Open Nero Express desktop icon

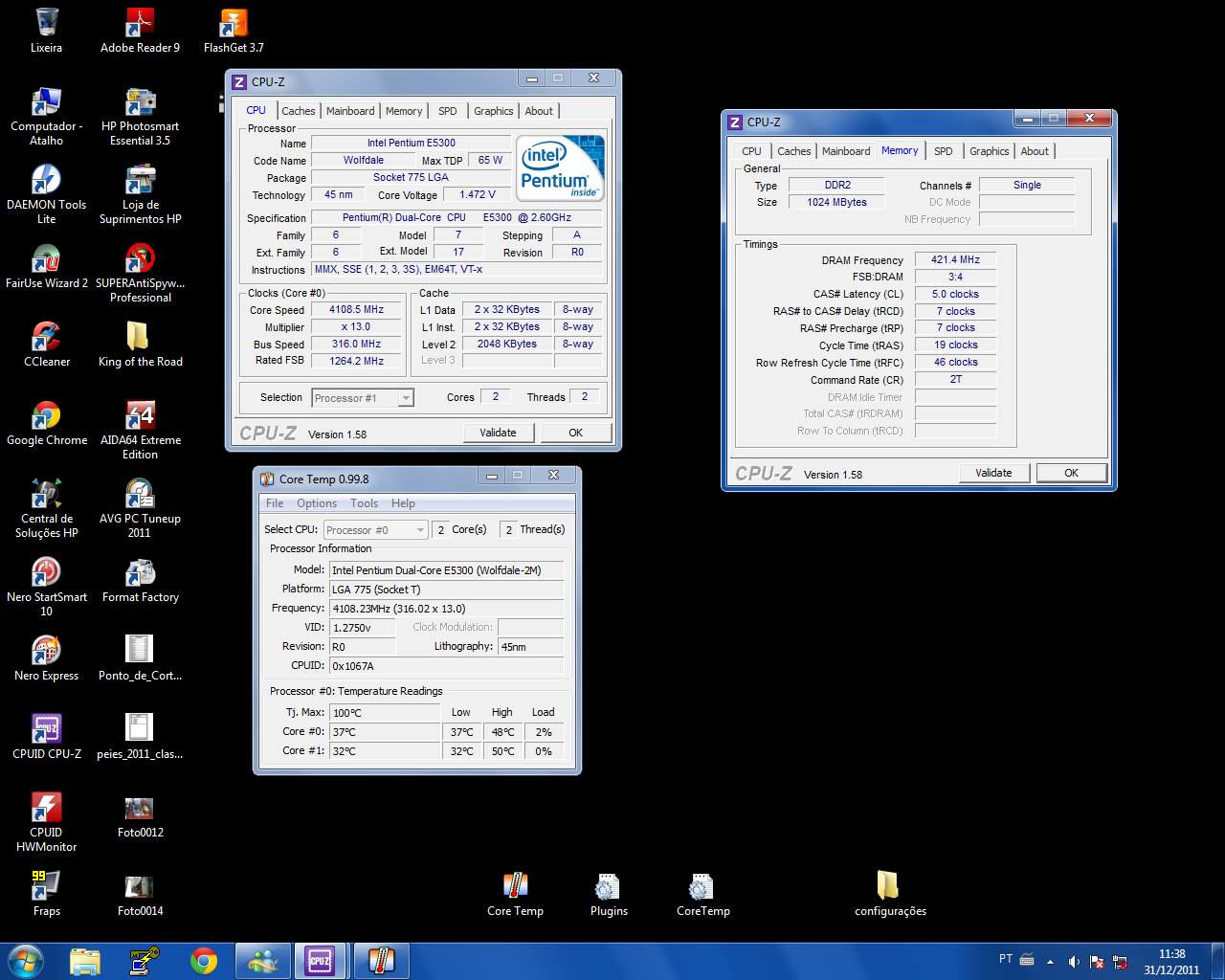coord(46,658)
